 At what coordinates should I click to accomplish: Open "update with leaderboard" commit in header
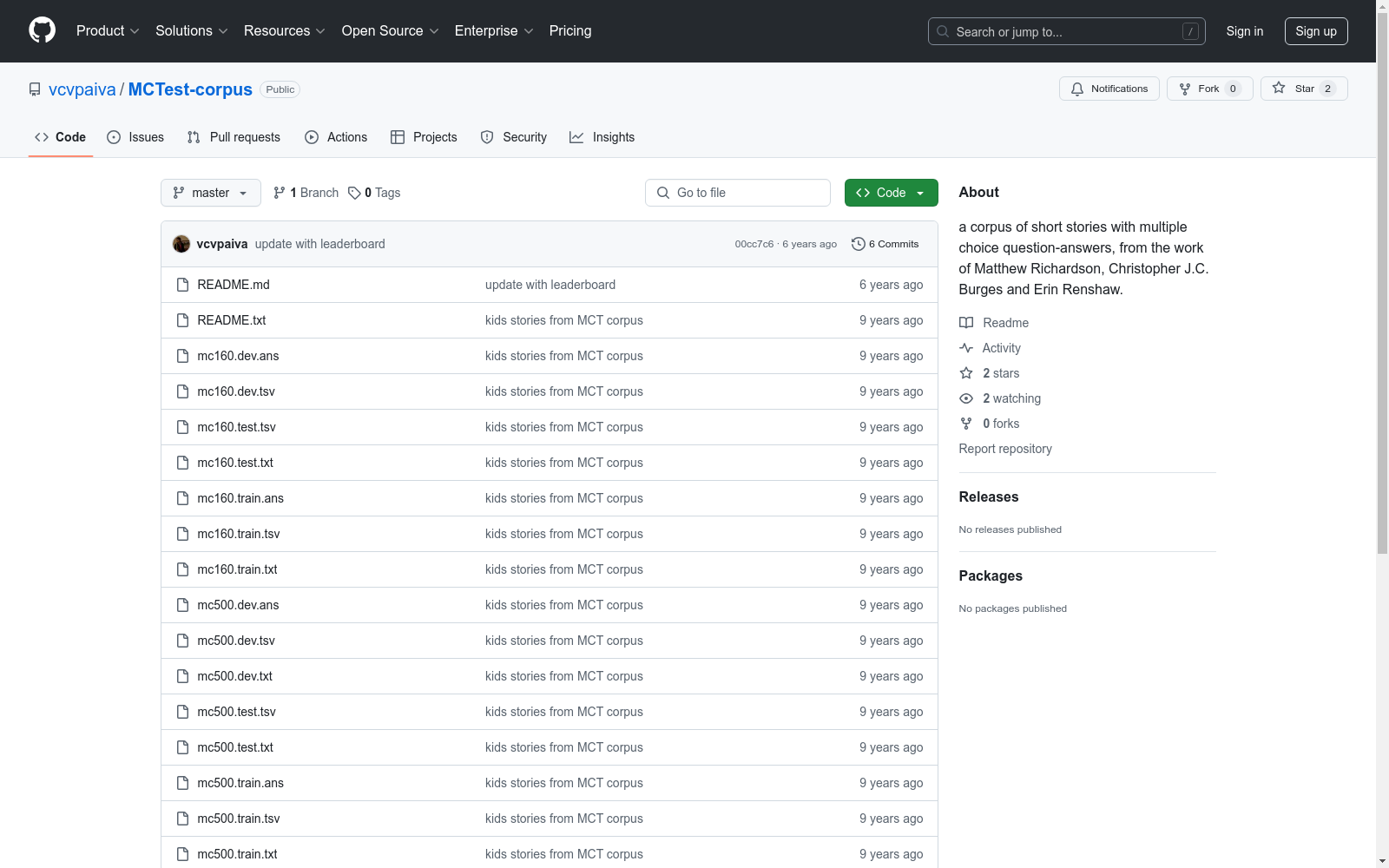[320, 244]
